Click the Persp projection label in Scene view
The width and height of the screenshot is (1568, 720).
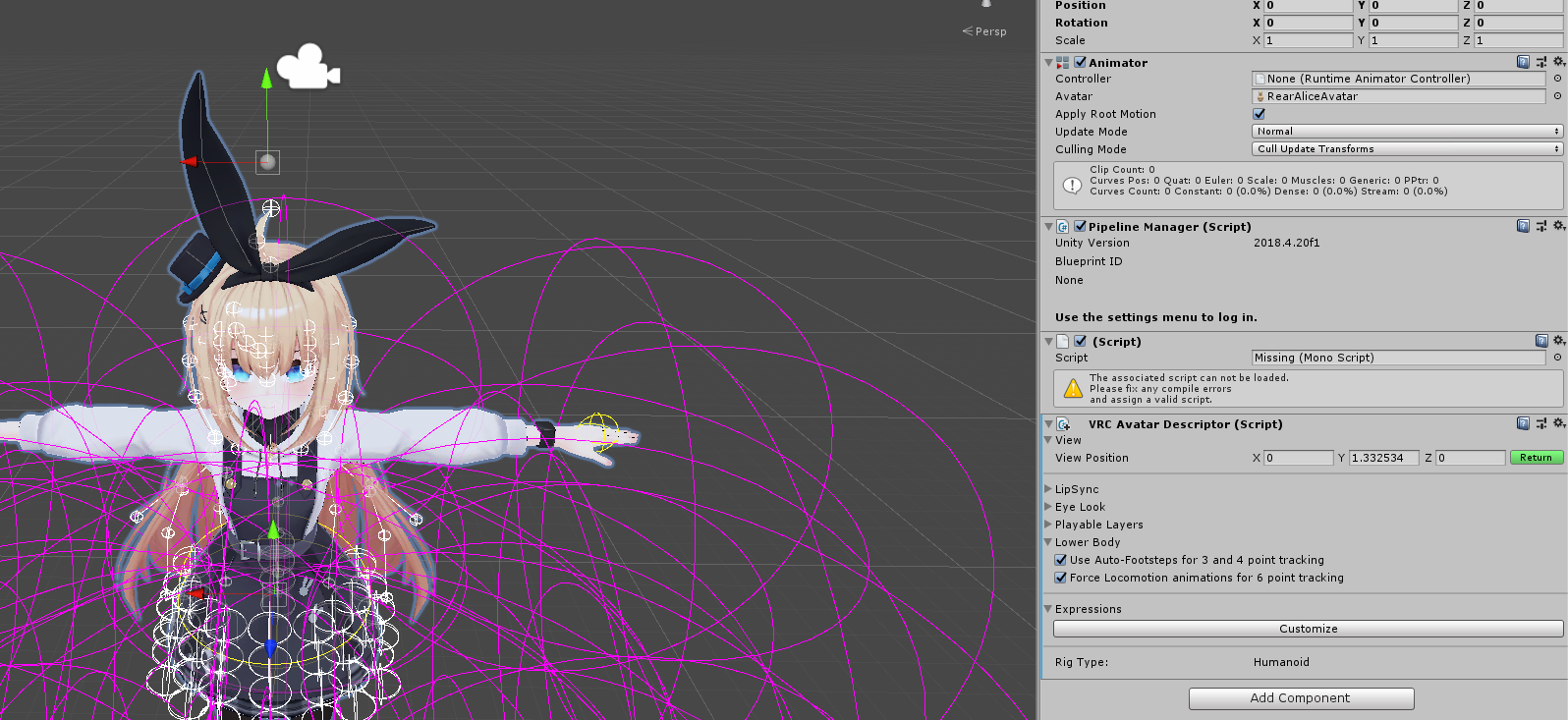tap(991, 31)
